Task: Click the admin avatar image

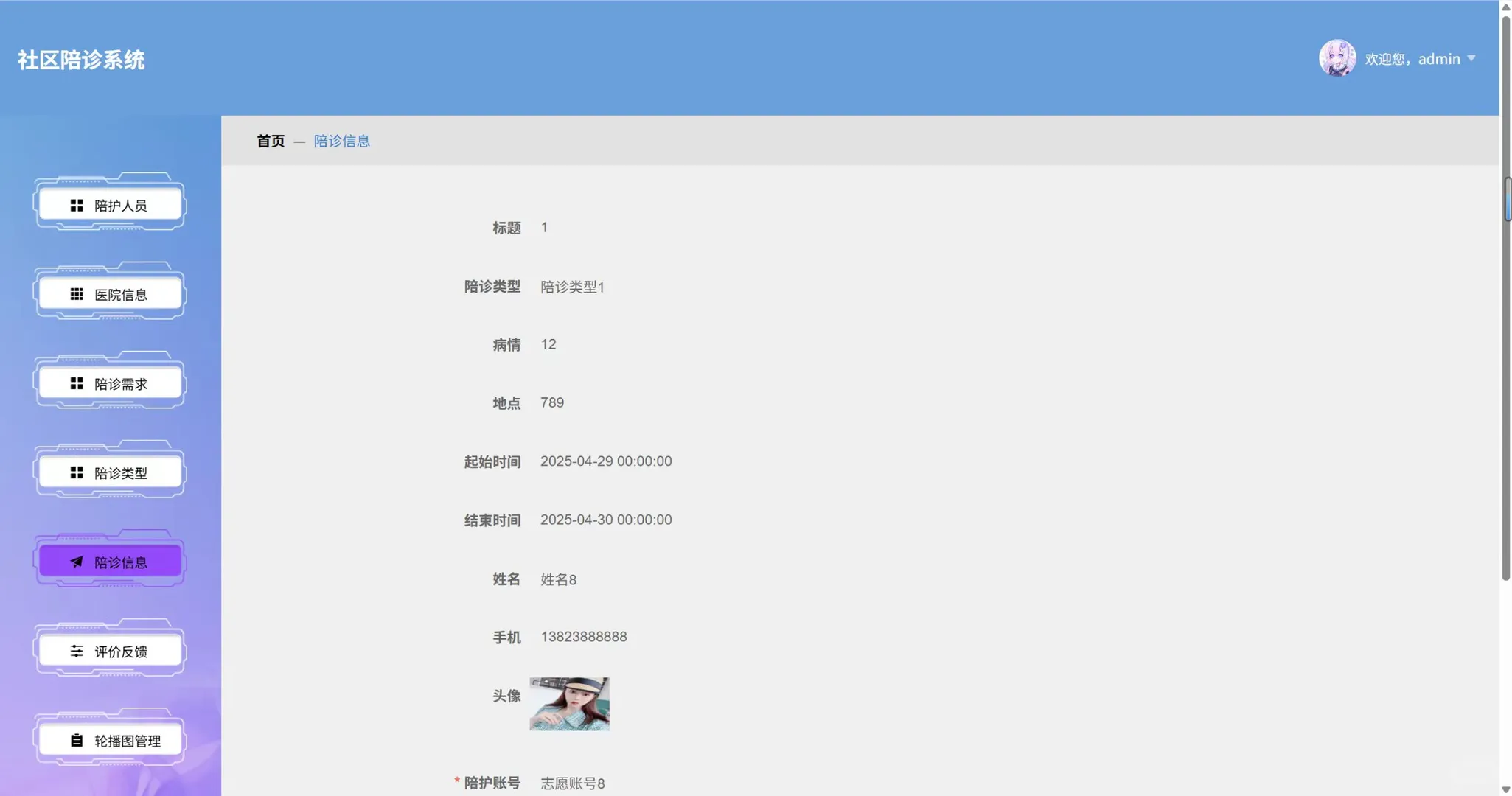Action: click(1337, 58)
